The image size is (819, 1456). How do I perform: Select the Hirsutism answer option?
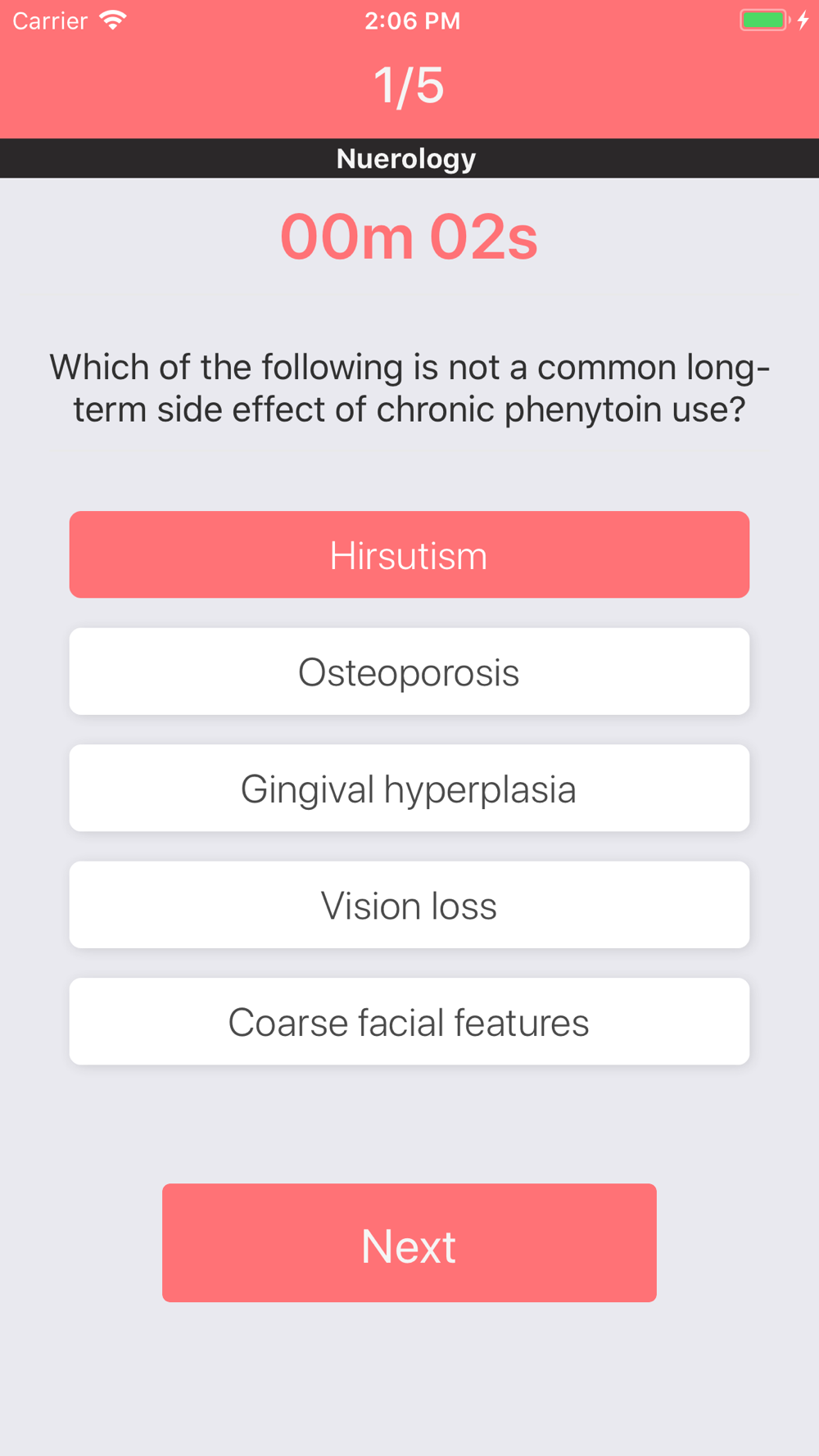click(x=409, y=554)
